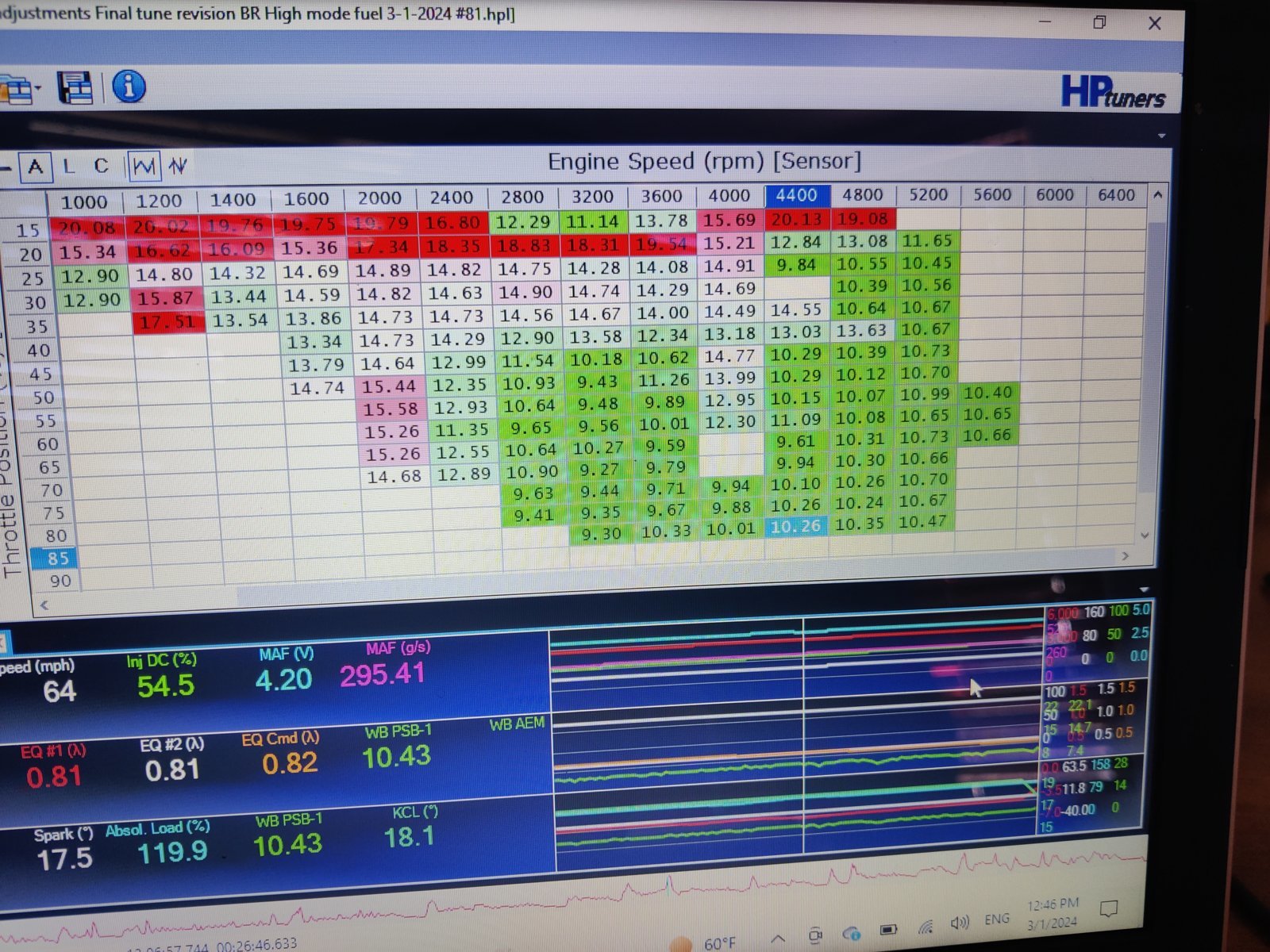Screen dimensions: 1270x952
Task: Click the HP tuners logo
Action: tap(1112, 91)
